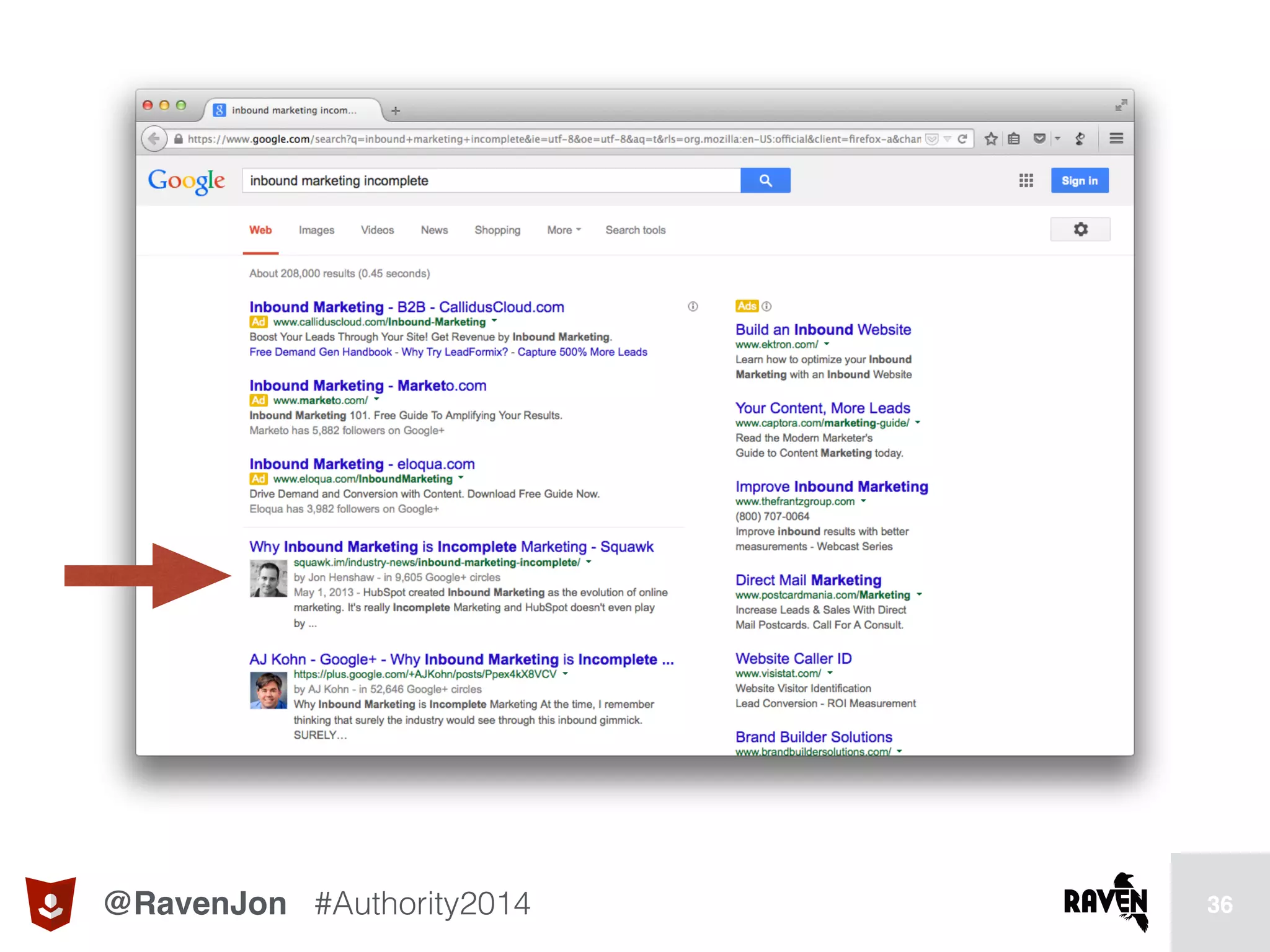Click the padlock icon in address bar

pos(179,139)
